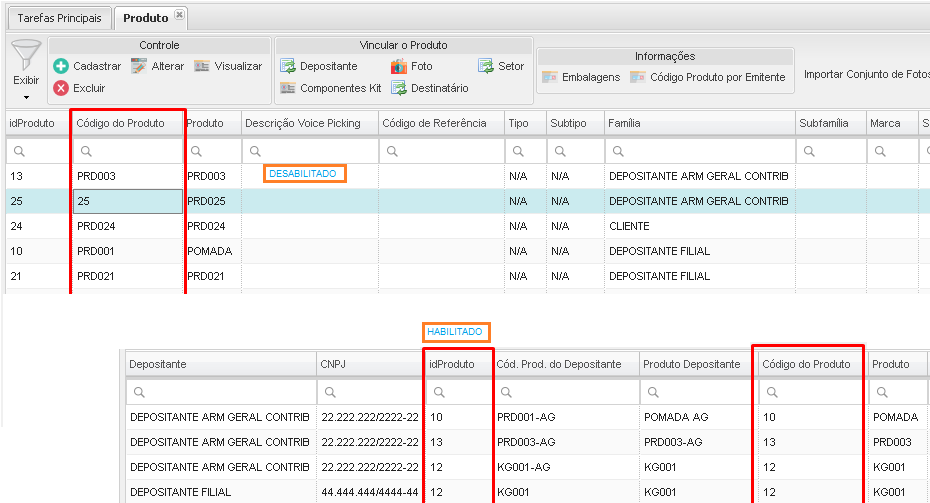Click the red Excluir icon

(60, 88)
